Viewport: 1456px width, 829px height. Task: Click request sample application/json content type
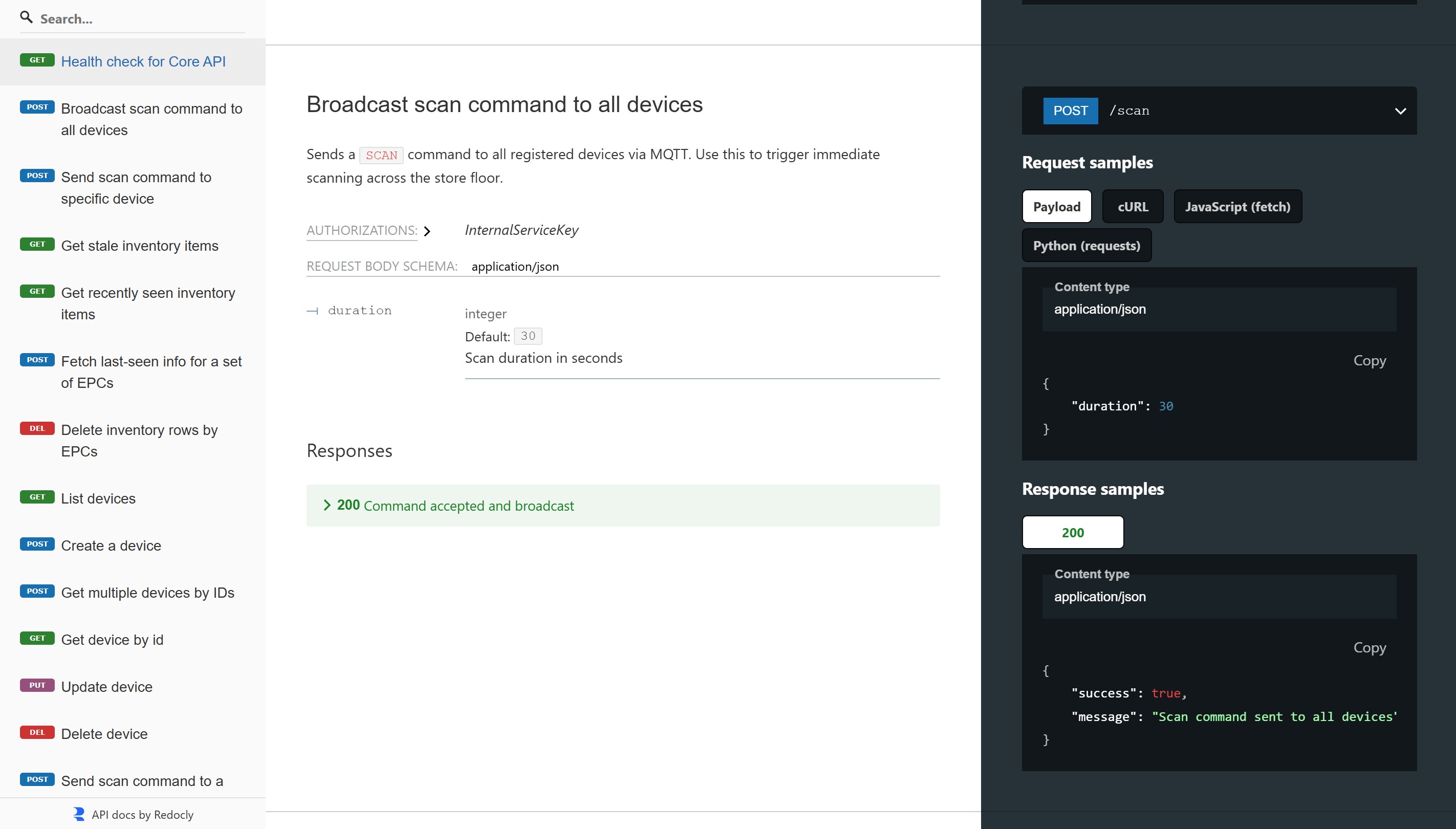point(1219,309)
